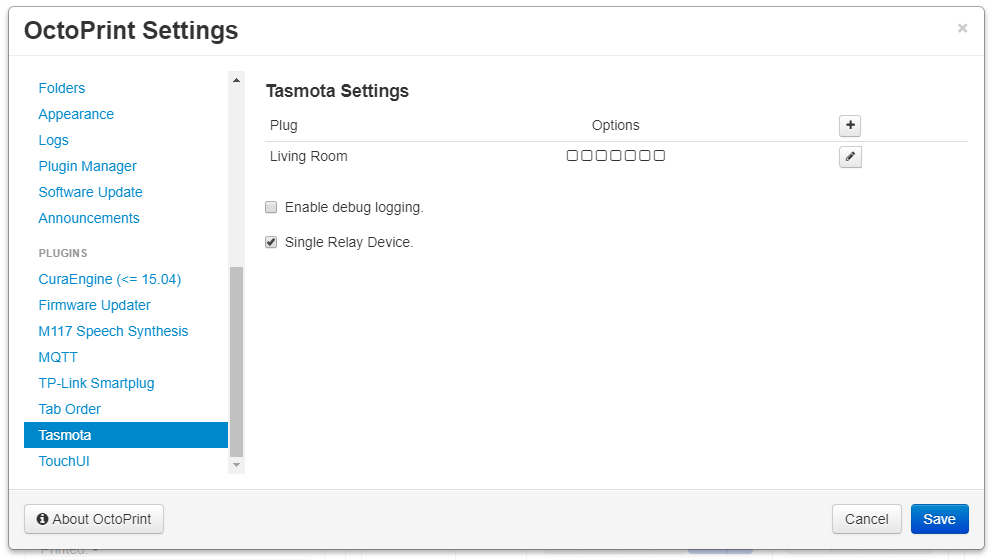Open Software Update settings
Viewport: 994px width, 560px height.
tap(90, 192)
